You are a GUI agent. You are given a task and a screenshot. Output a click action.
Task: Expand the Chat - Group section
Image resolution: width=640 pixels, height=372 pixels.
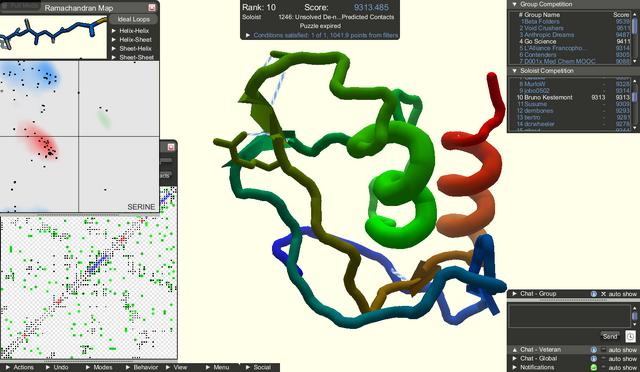514,294
